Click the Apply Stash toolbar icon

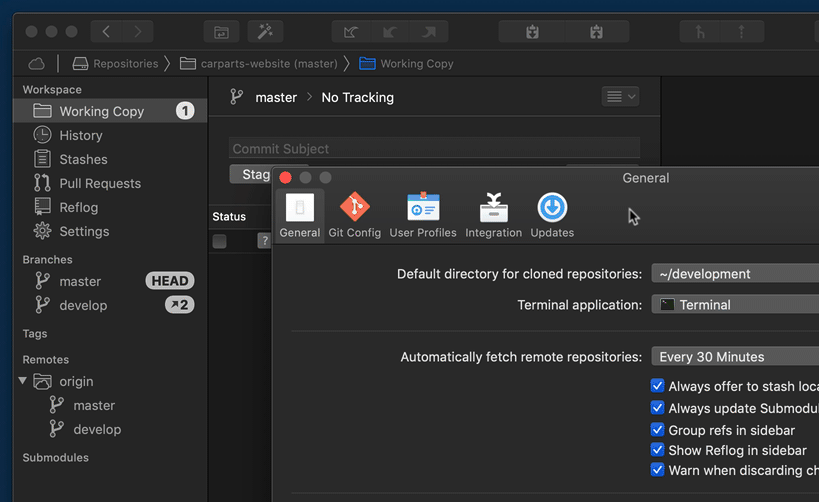(596, 32)
